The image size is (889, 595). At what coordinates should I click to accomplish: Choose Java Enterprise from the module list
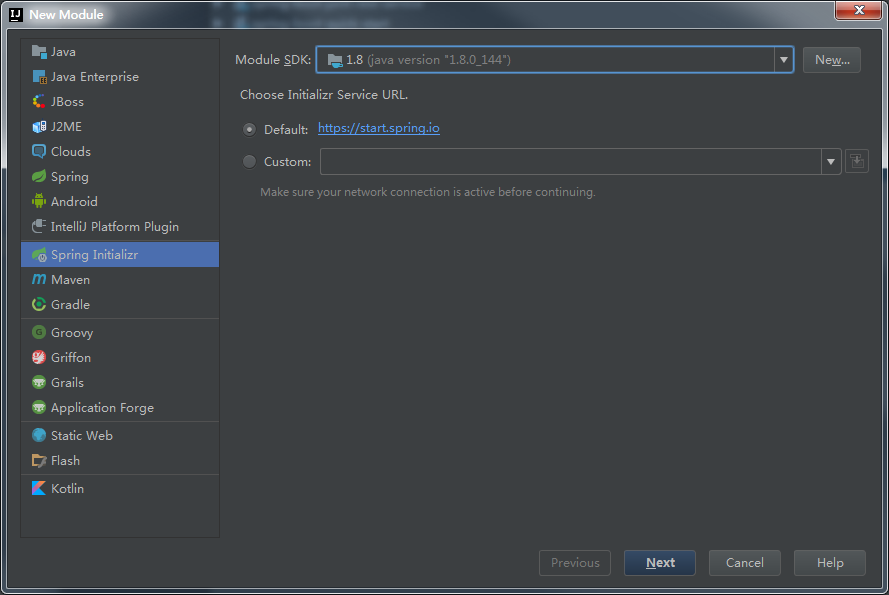pos(94,77)
